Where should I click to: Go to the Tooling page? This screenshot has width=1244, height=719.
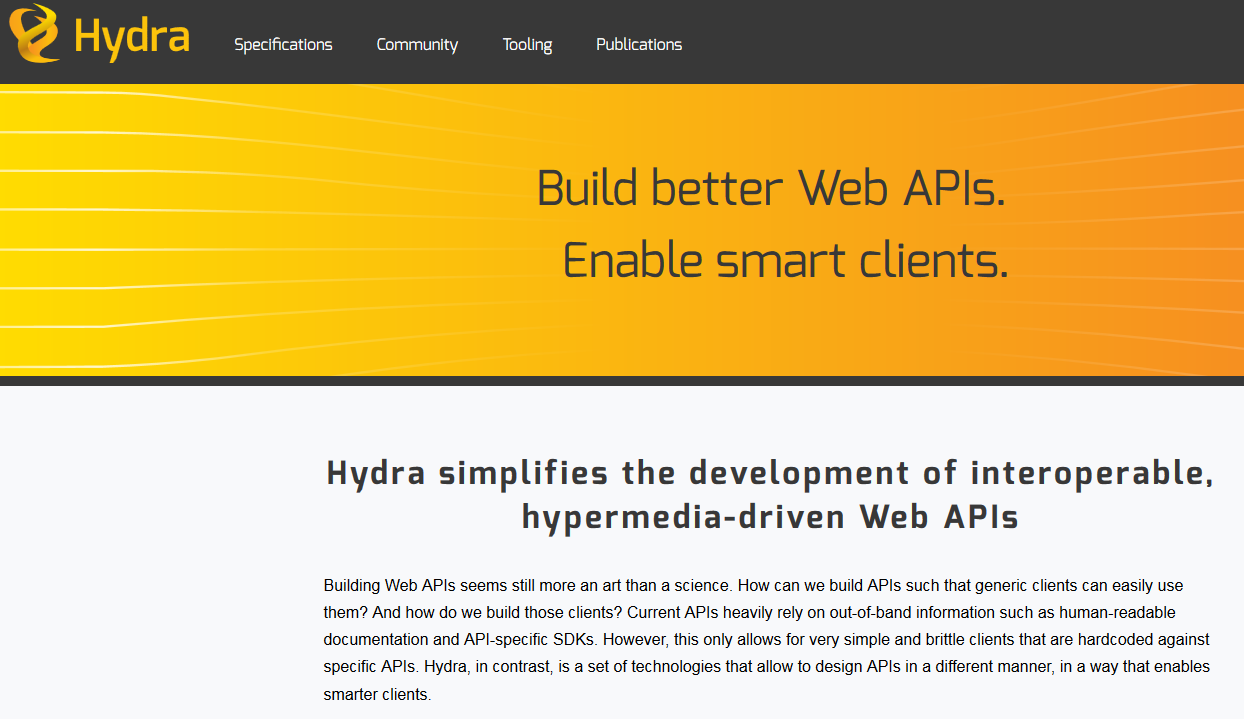point(527,44)
